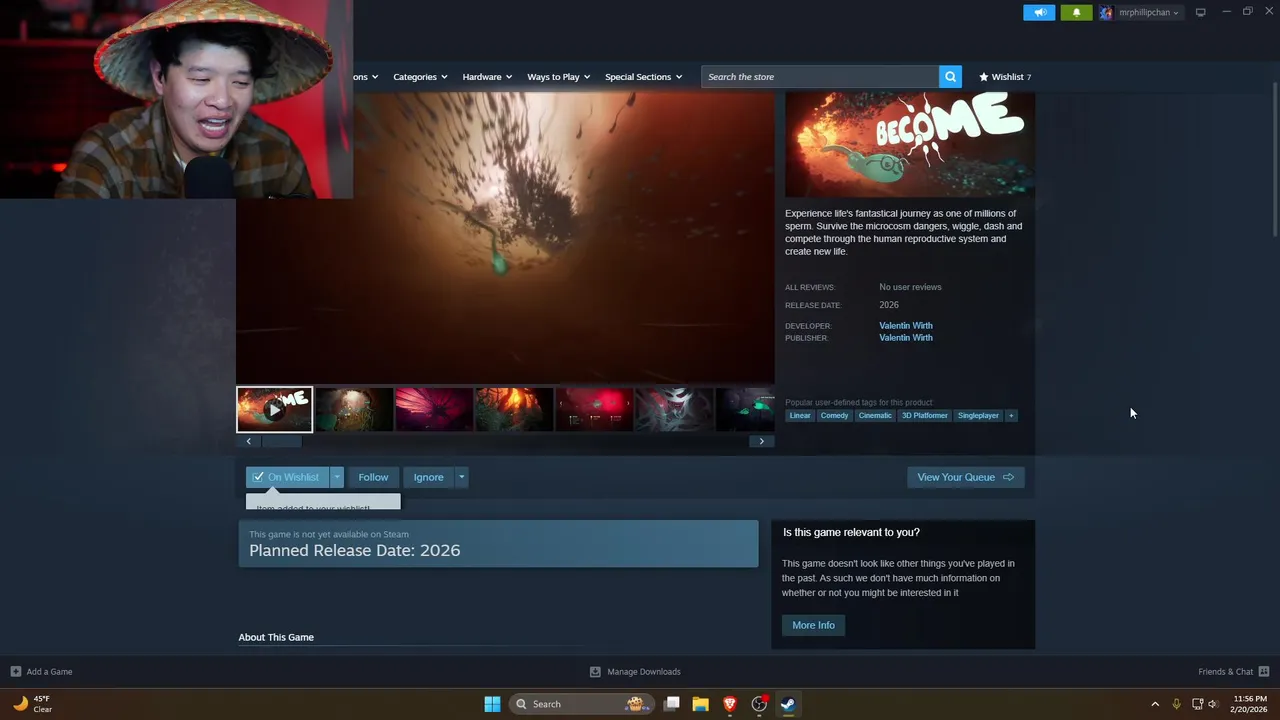The height and width of the screenshot is (720, 1280).
Task: Click the BECOME game capsule image
Action: coord(909,144)
